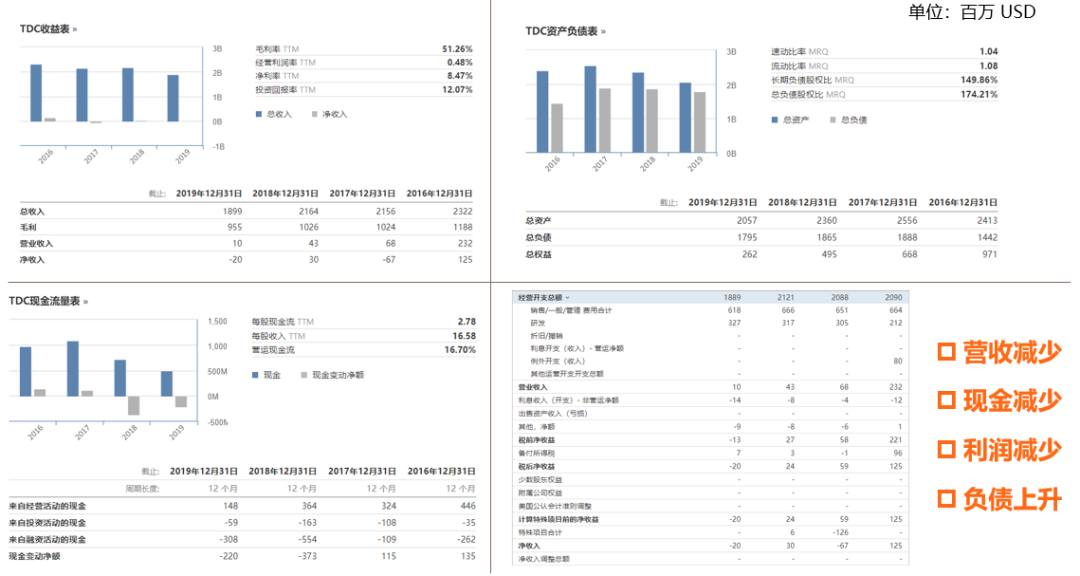
Task: Click the 2016 总收入 cell 2322
Action: pos(463,212)
